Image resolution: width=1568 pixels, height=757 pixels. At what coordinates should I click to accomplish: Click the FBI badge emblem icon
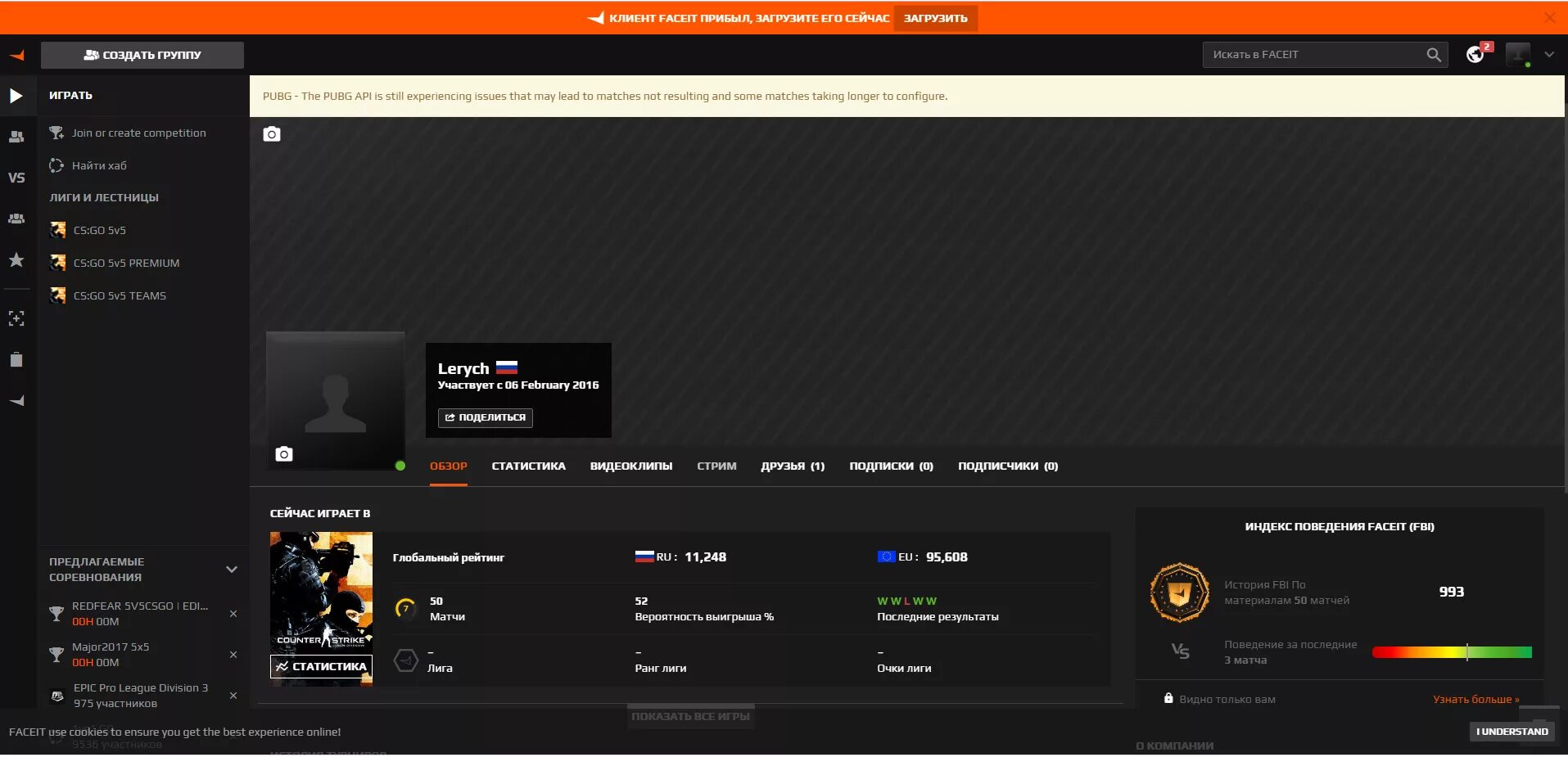point(1180,593)
